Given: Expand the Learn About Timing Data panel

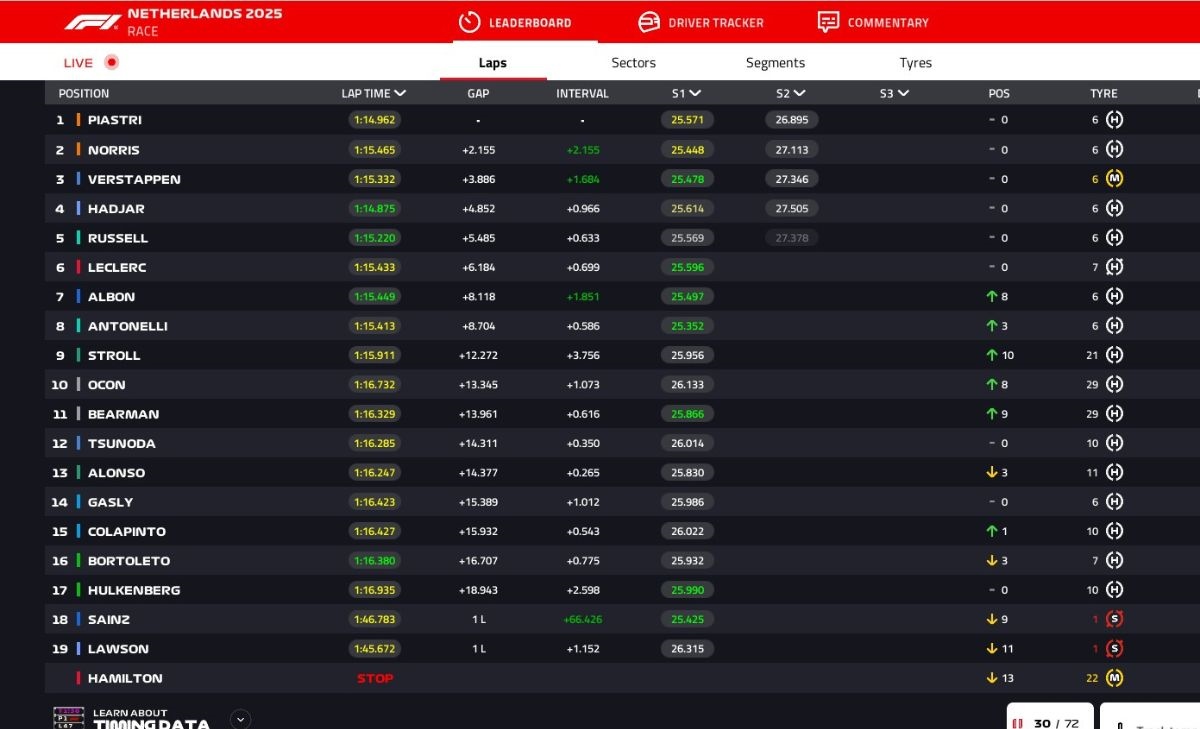Looking at the screenshot, I should coord(240,718).
